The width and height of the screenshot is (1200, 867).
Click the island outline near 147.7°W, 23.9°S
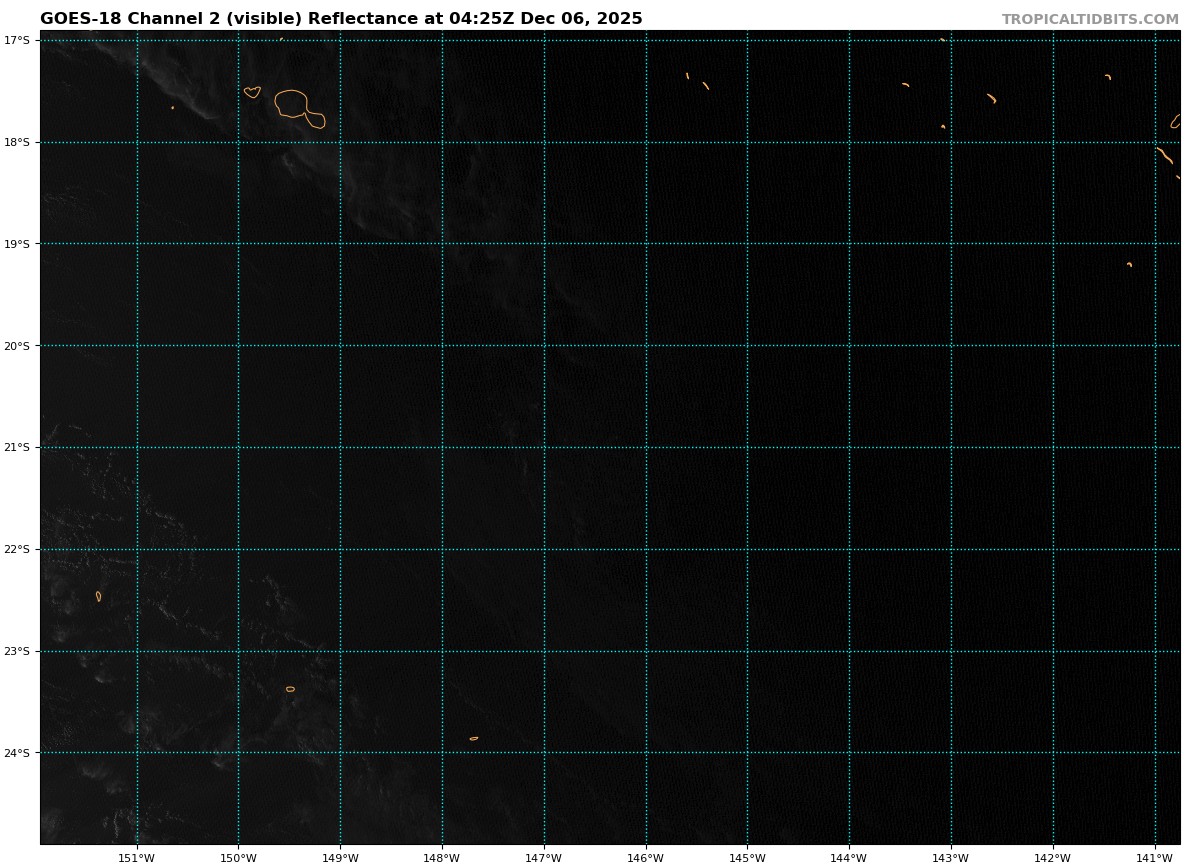tap(474, 739)
